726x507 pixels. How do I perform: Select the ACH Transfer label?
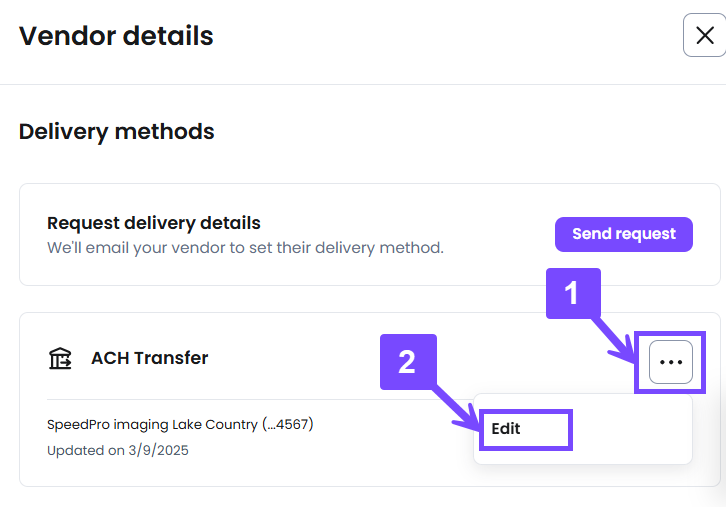coord(150,358)
